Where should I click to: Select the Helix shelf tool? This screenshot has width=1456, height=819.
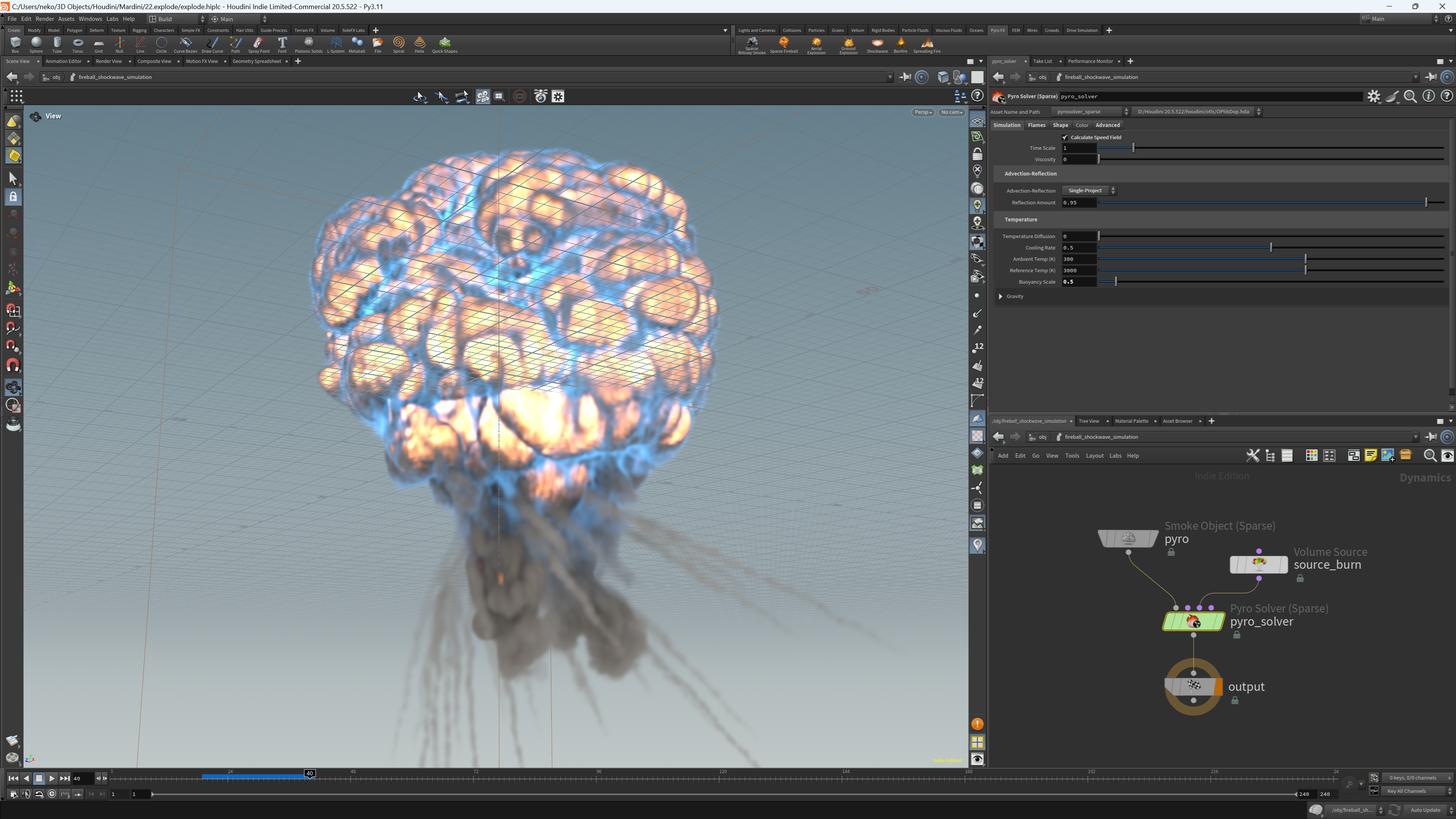point(419,45)
